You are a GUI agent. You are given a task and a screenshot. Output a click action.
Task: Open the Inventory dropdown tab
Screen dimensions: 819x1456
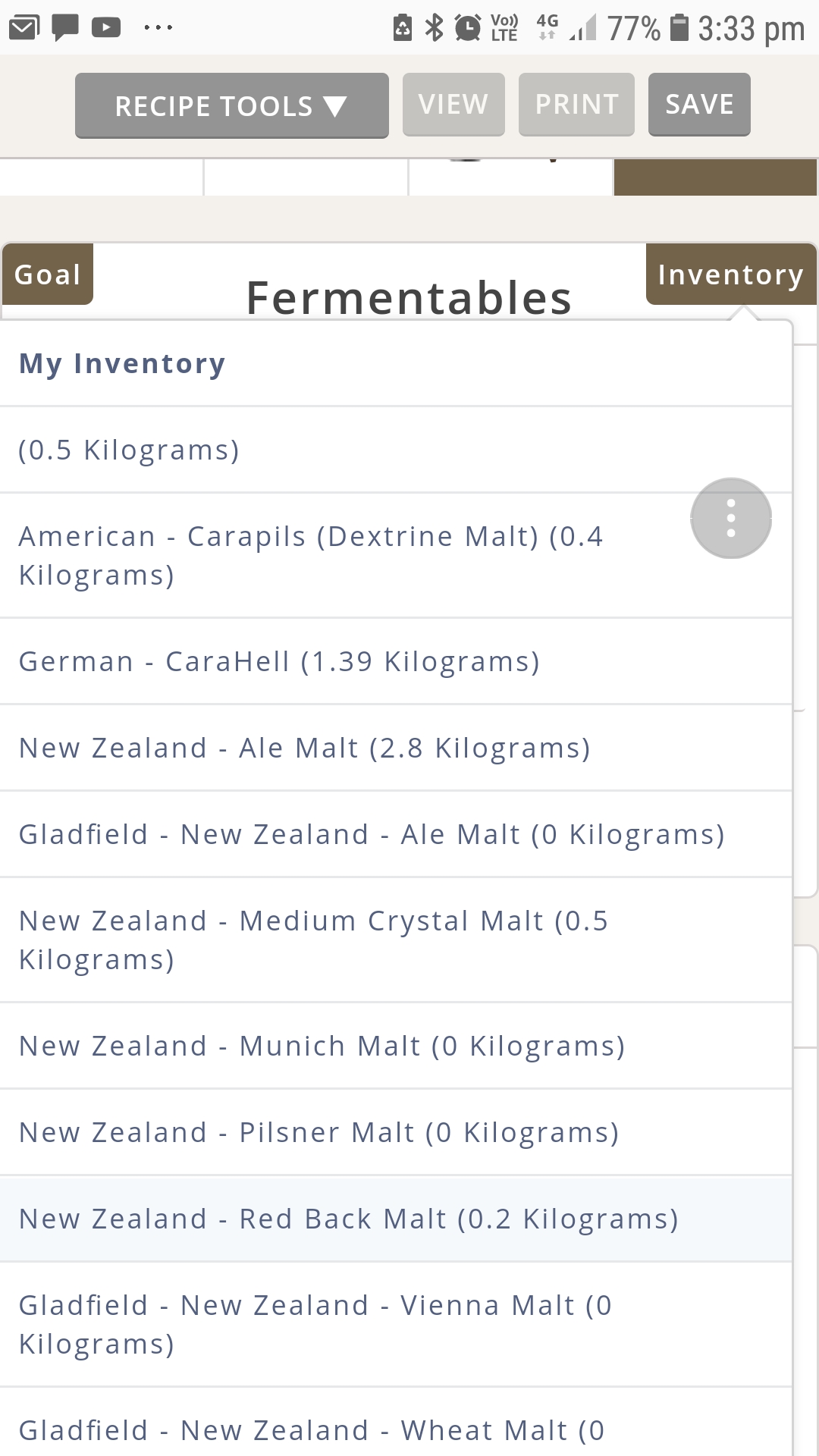730,275
